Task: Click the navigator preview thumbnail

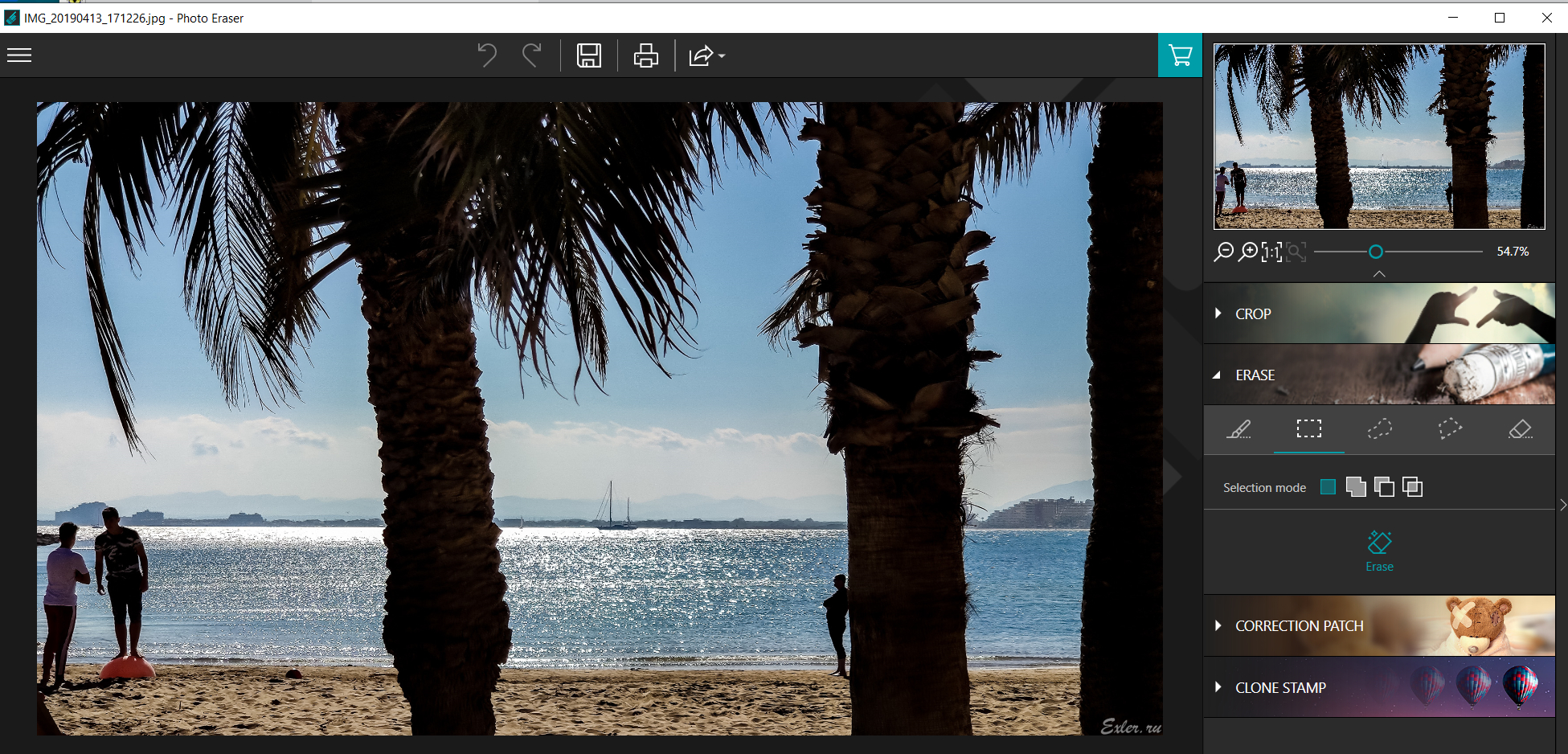Action: (x=1379, y=137)
